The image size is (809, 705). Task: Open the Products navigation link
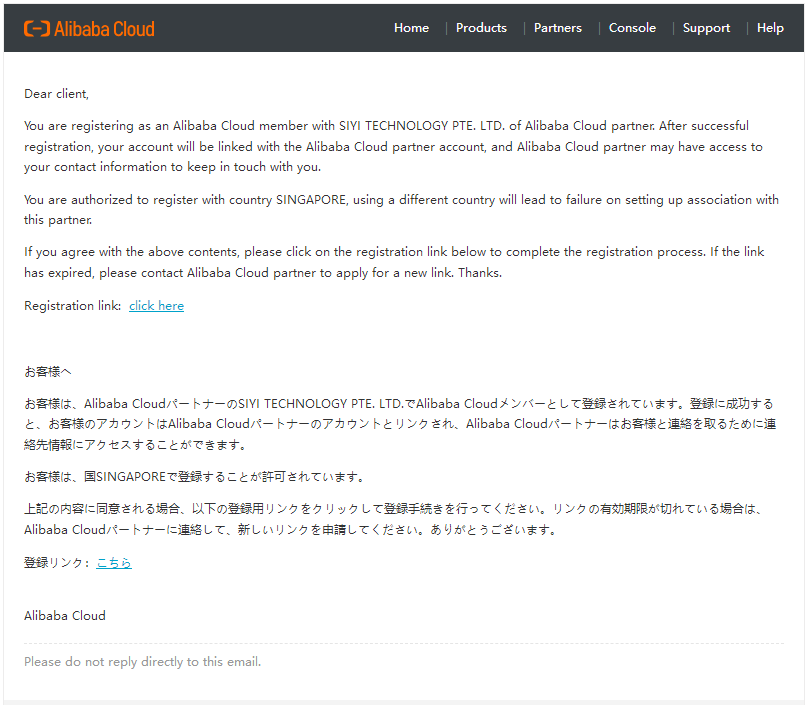[481, 28]
